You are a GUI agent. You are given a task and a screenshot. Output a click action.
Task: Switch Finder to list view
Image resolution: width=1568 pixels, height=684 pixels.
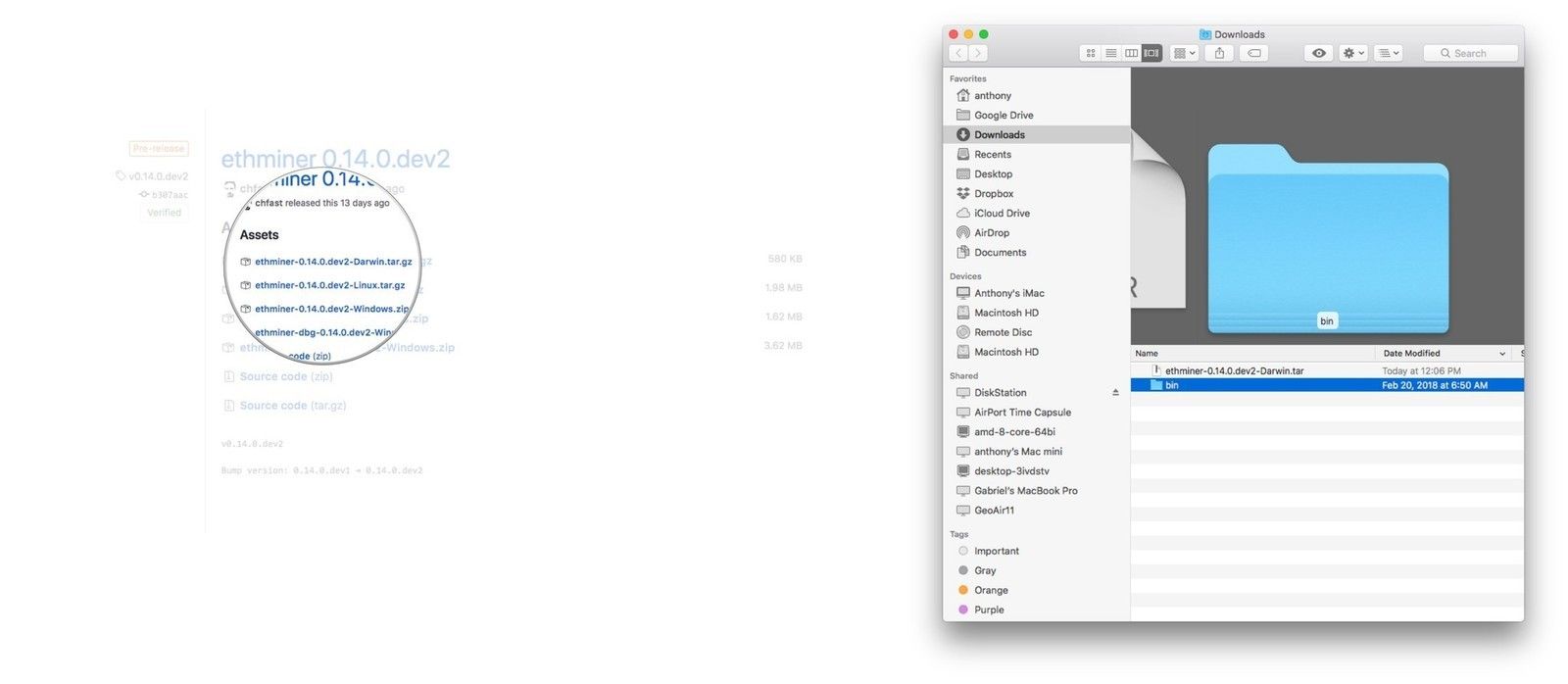pyautogui.click(x=1110, y=53)
